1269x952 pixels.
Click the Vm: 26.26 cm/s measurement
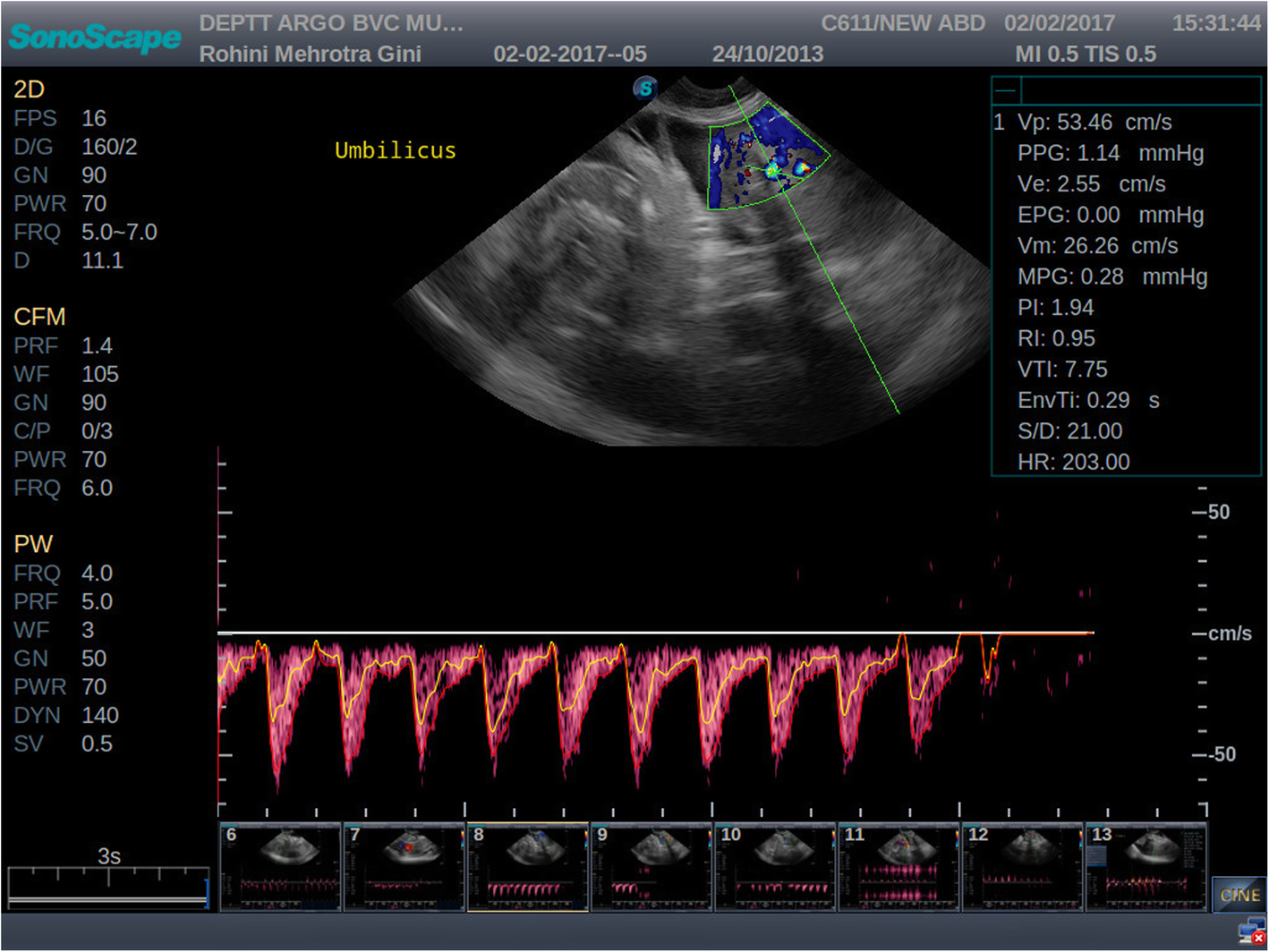click(x=1098, y=245)
